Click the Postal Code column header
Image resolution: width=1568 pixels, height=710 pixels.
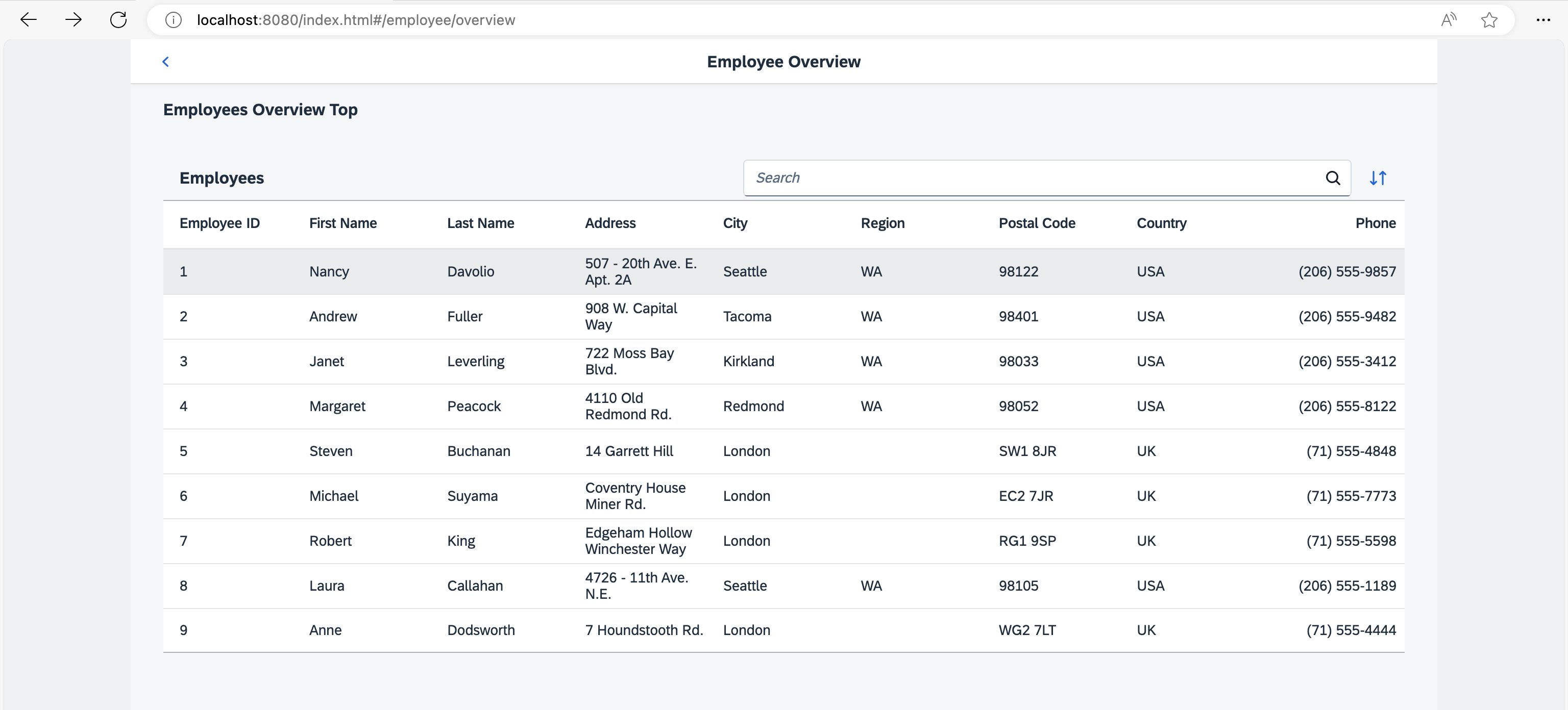coord(1037,223)
